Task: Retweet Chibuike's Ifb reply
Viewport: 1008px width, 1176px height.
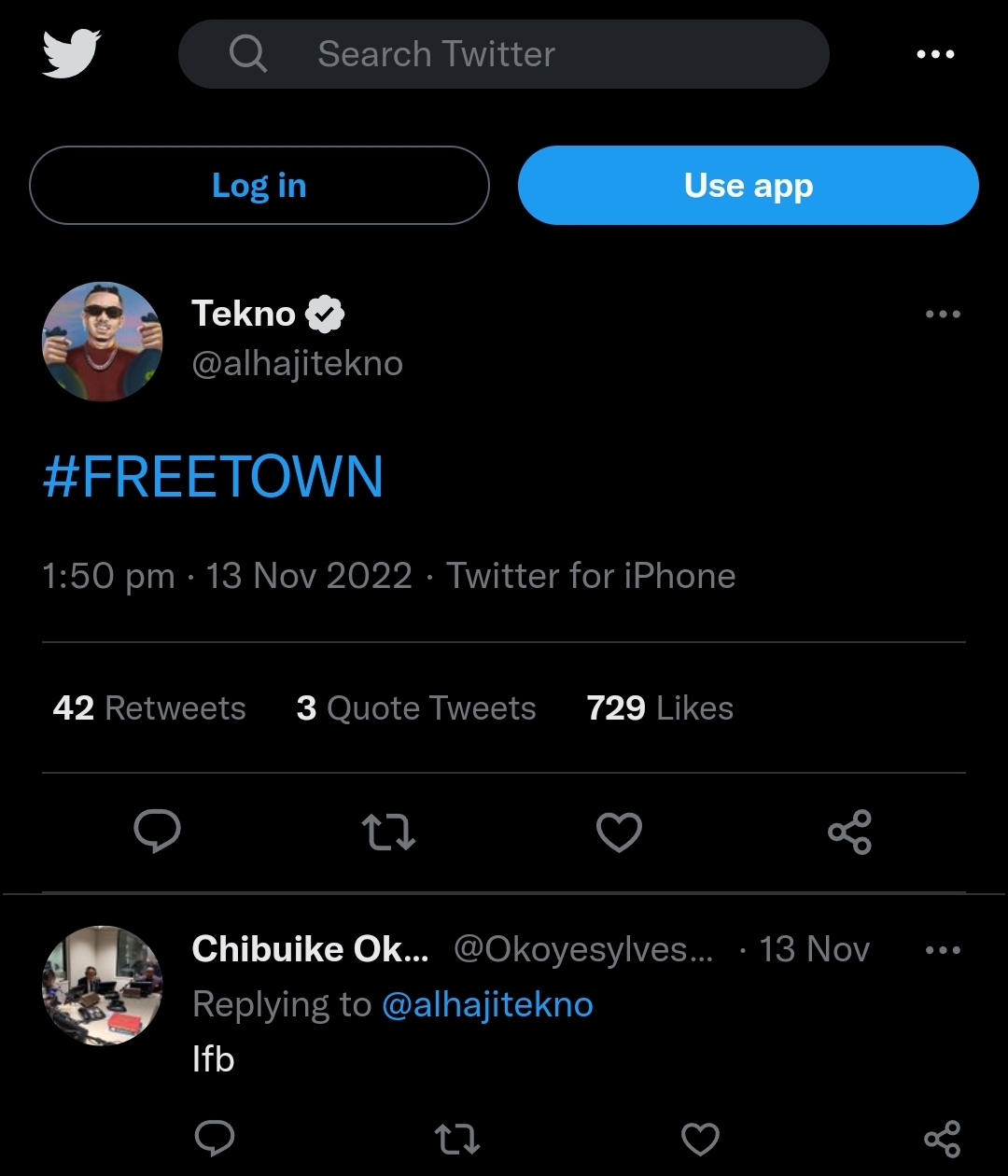Action: click(x=457, y=1139)
